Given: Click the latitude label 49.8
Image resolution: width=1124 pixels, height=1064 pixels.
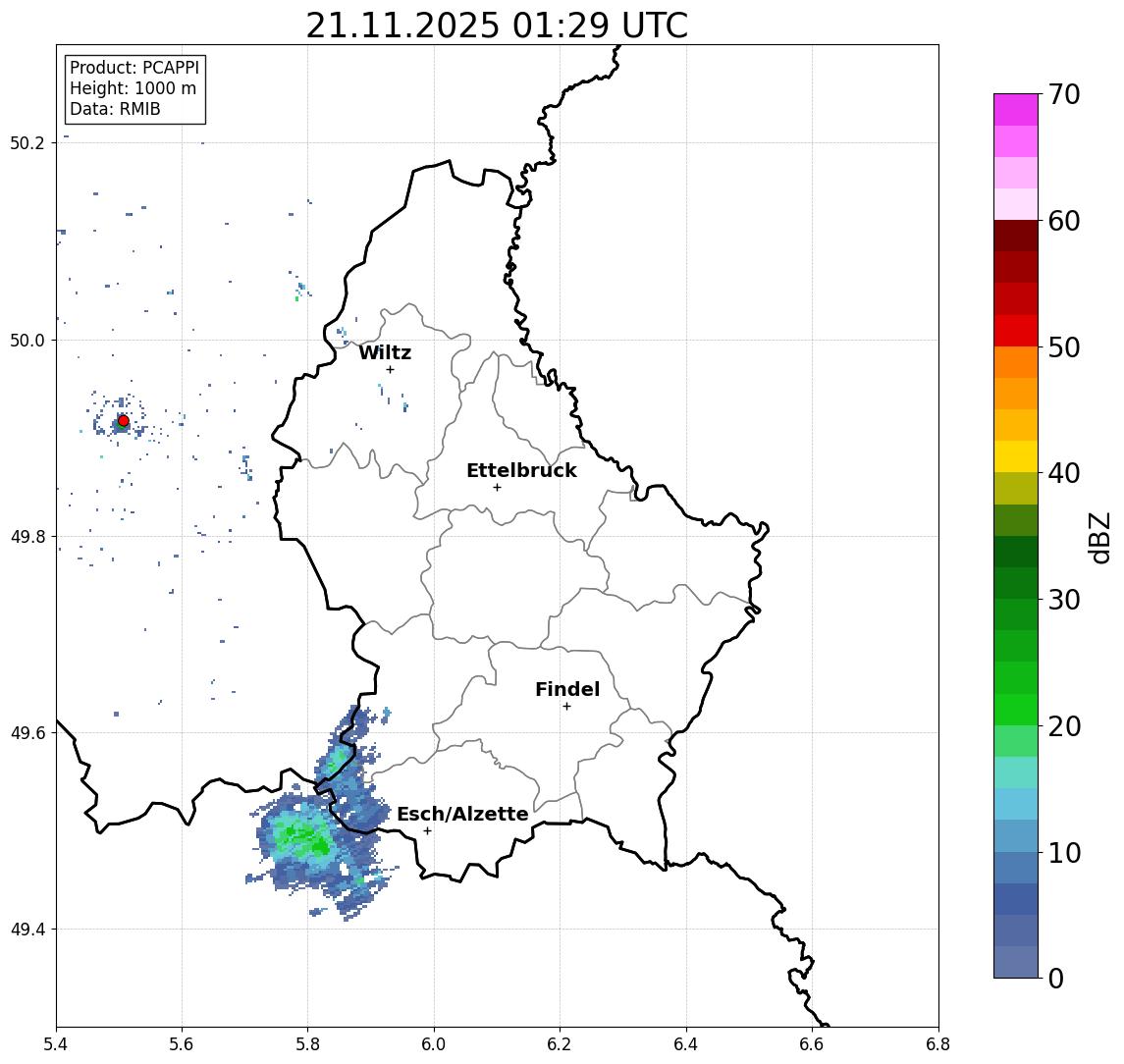Looking at the screenshot, I should [27, 536].
